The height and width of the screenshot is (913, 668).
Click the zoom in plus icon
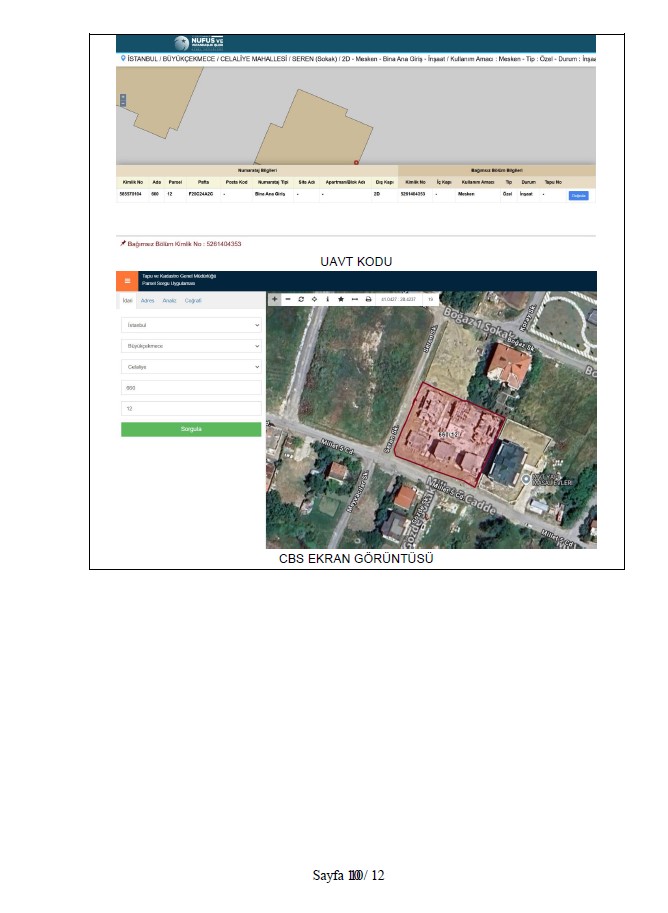275,299
